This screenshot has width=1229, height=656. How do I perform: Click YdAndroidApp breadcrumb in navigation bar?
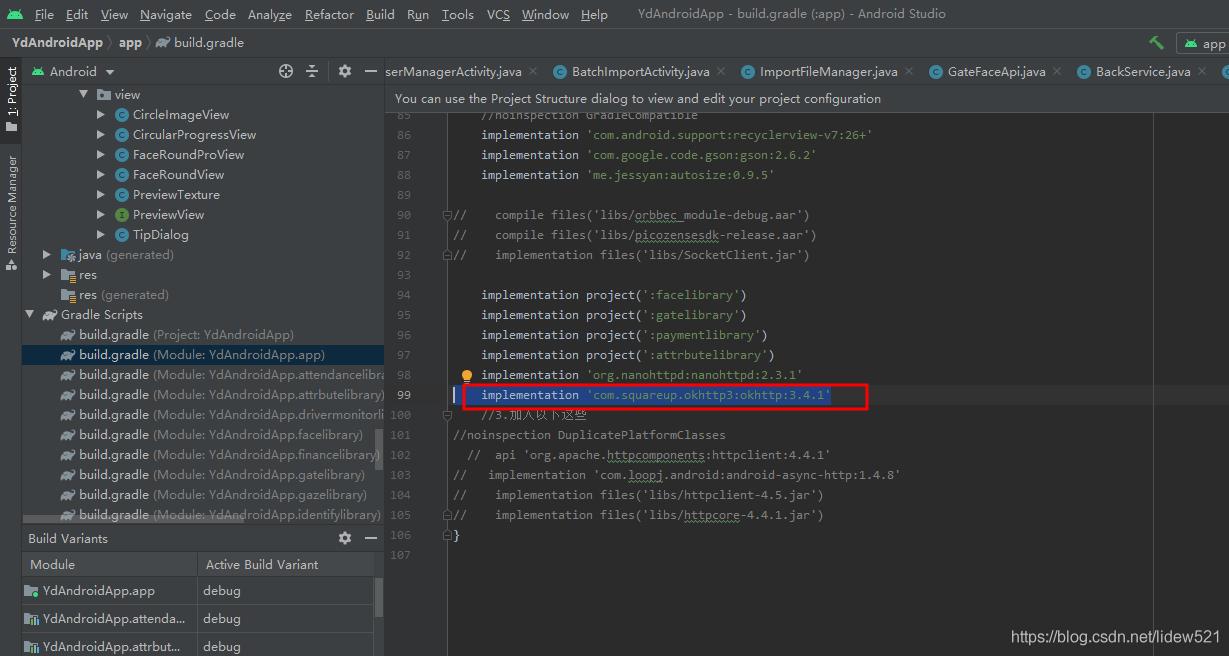pos(57,43)
